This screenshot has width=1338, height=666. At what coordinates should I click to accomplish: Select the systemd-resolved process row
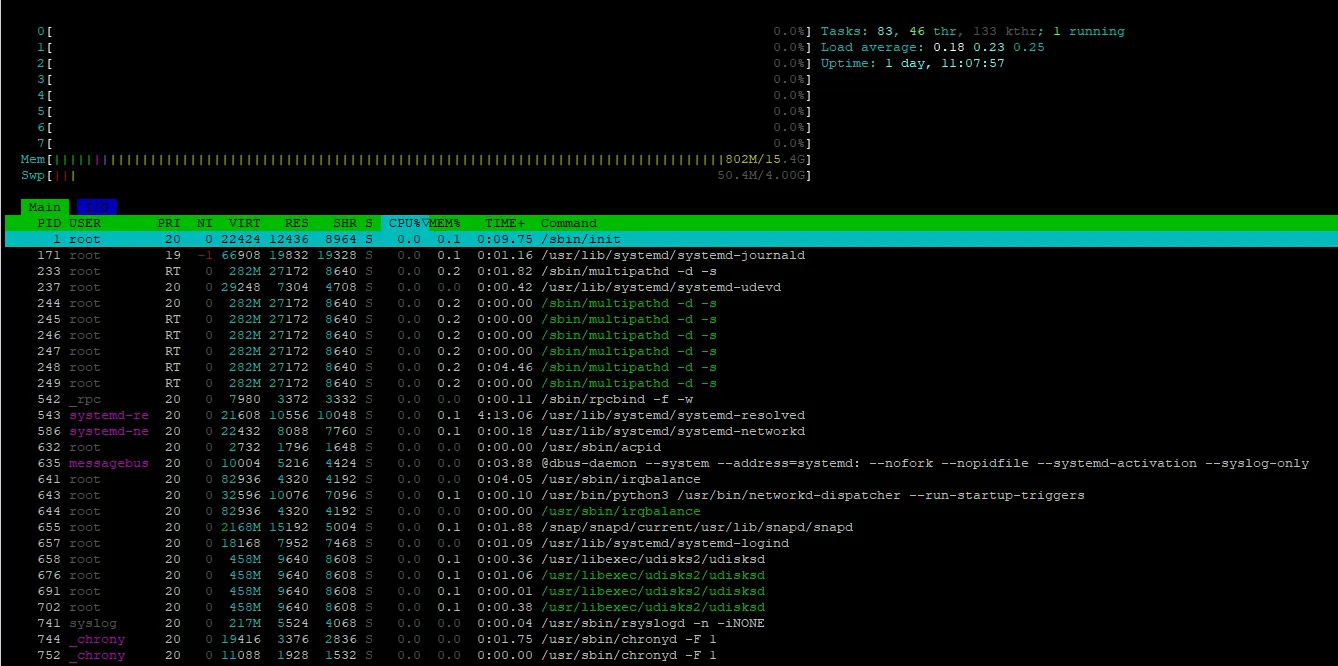pyautogui.click(x=669, y=415)
